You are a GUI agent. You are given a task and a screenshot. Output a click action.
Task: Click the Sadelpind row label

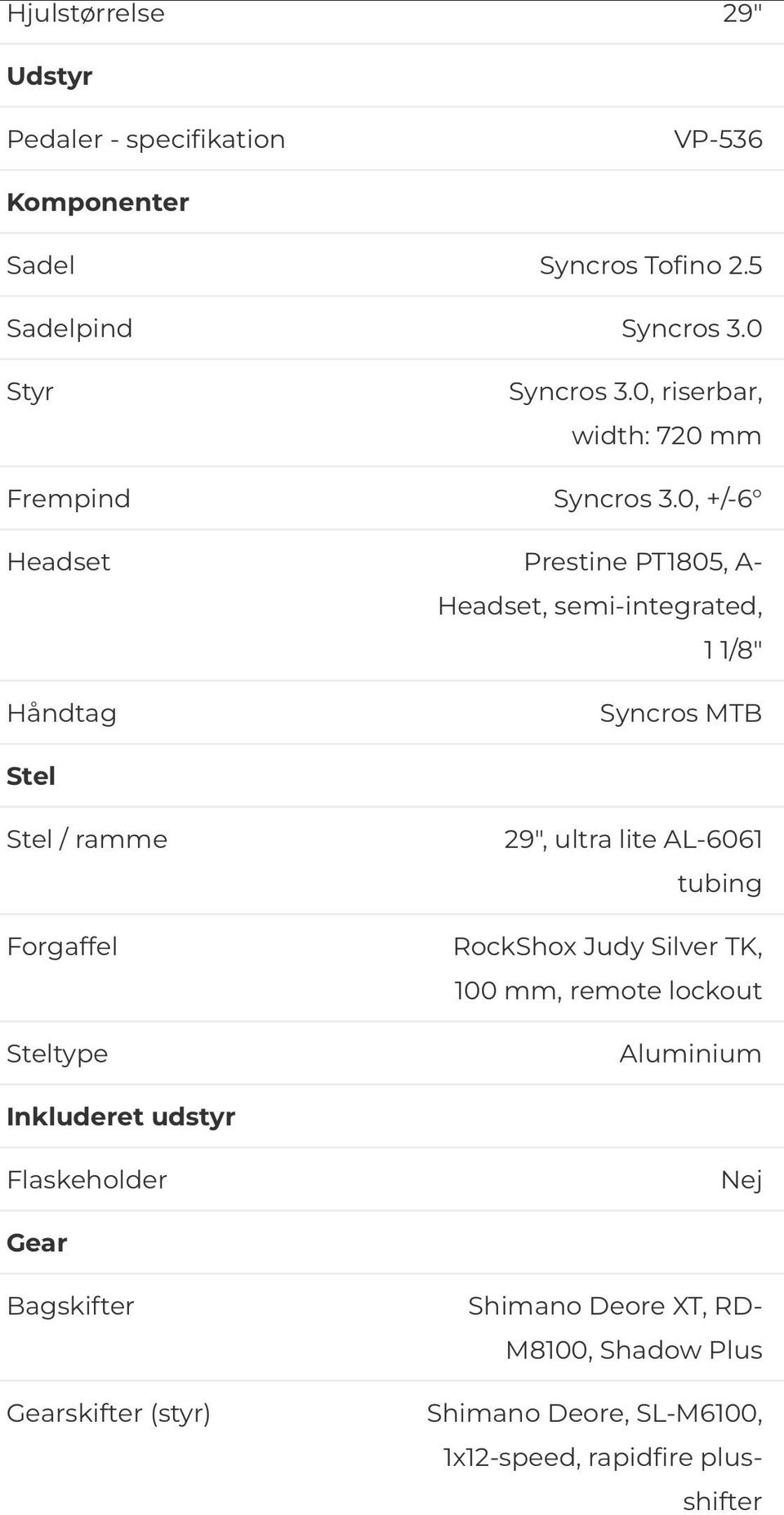(69, 328)
